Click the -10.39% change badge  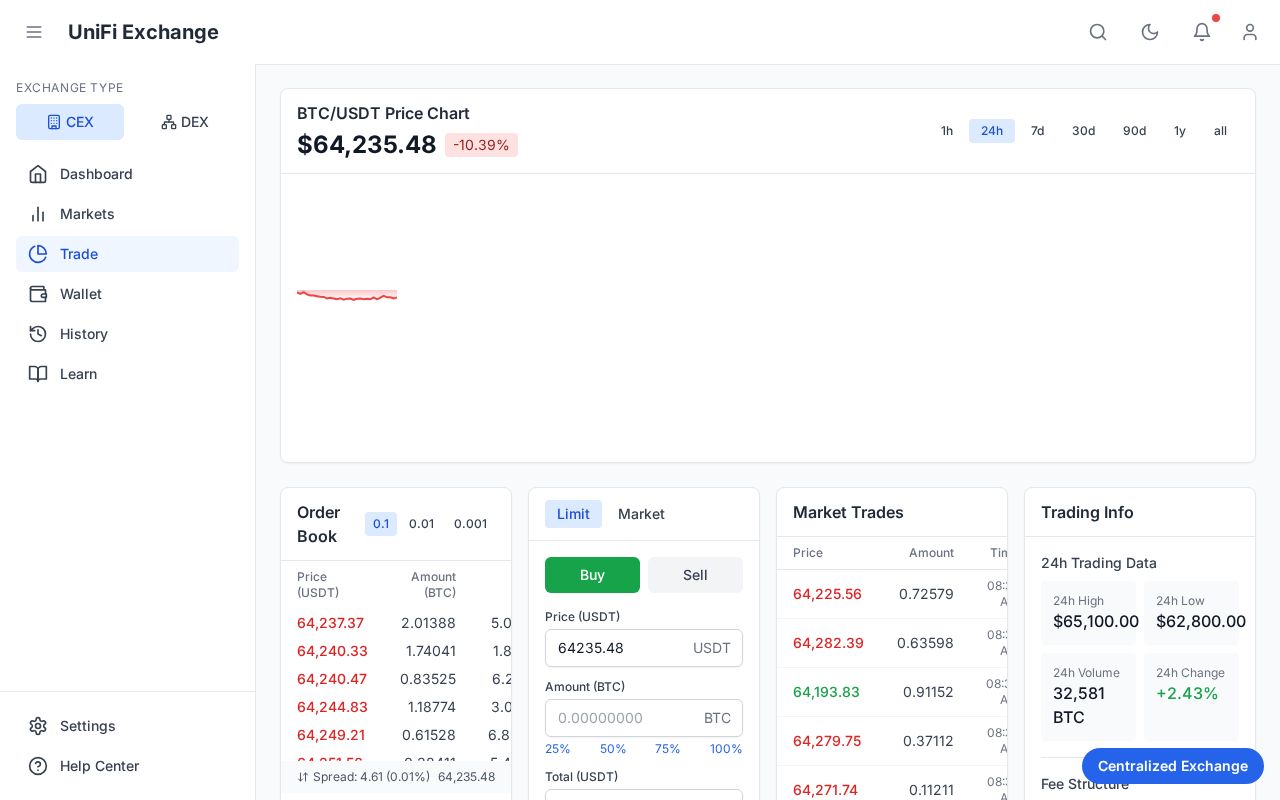[x=481, y=145]
